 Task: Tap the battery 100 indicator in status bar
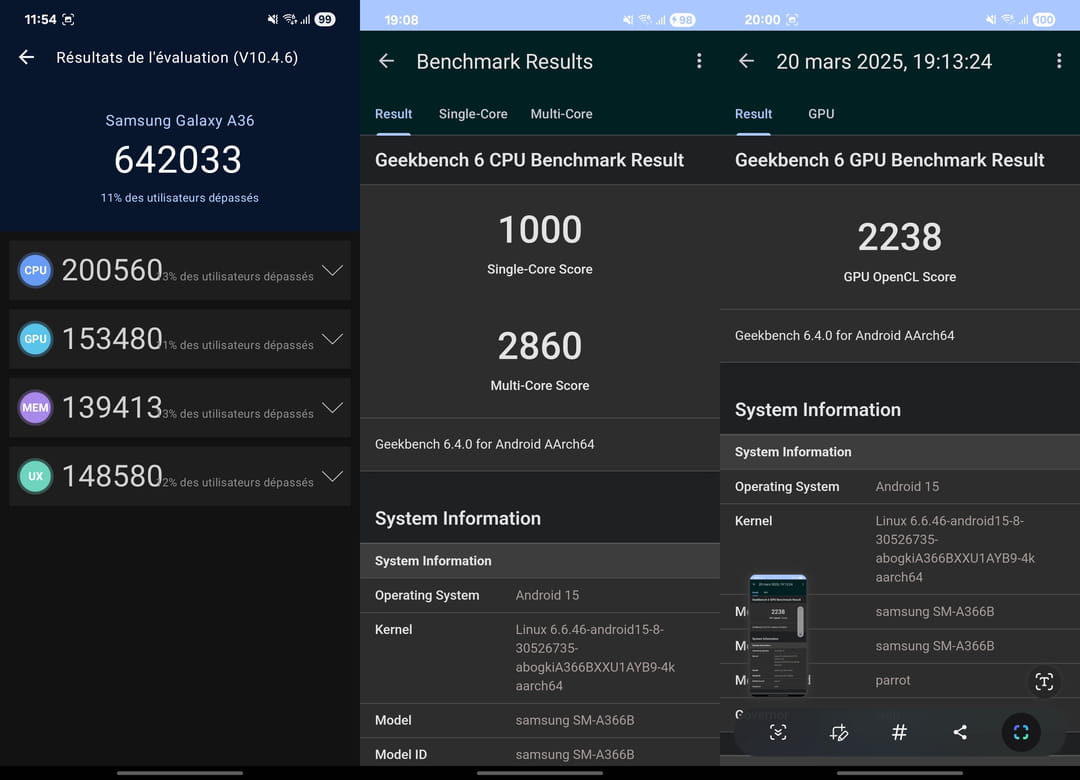tap(1043, 20)
